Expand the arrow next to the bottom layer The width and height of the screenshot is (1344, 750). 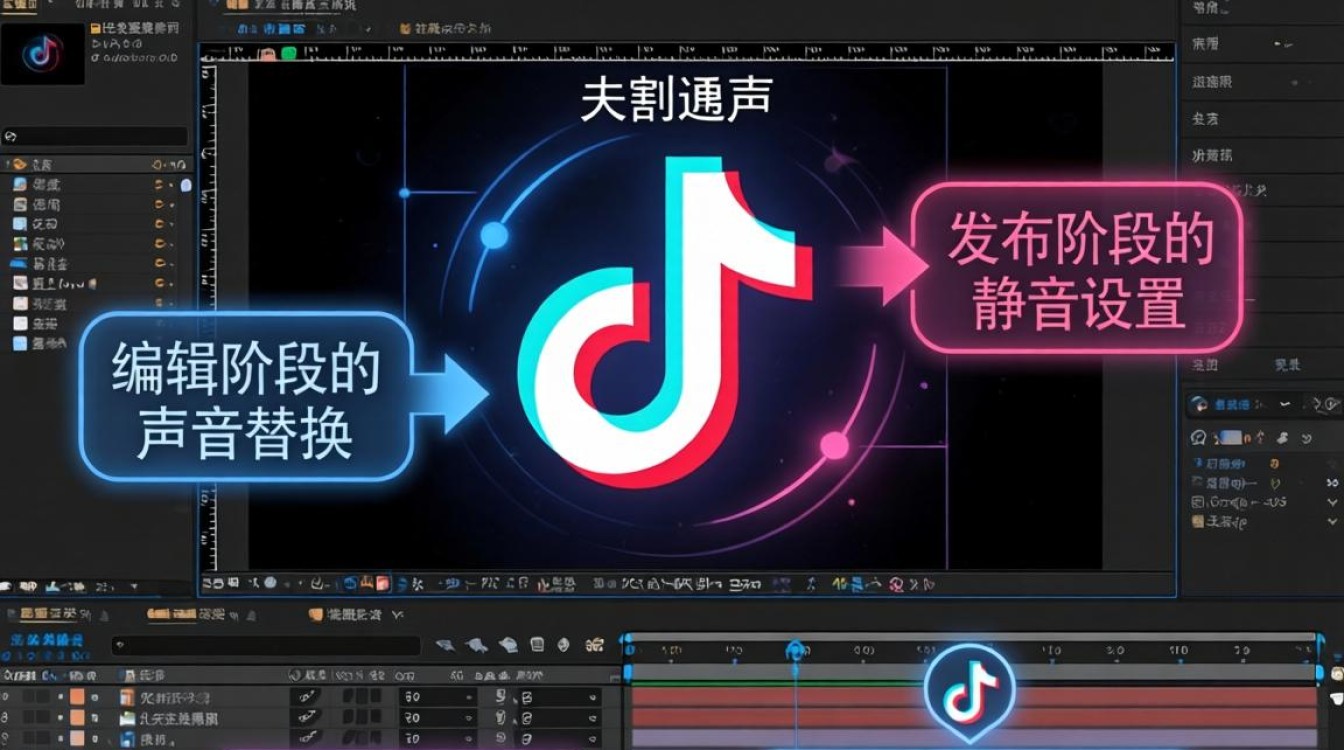tap(110, 742)
